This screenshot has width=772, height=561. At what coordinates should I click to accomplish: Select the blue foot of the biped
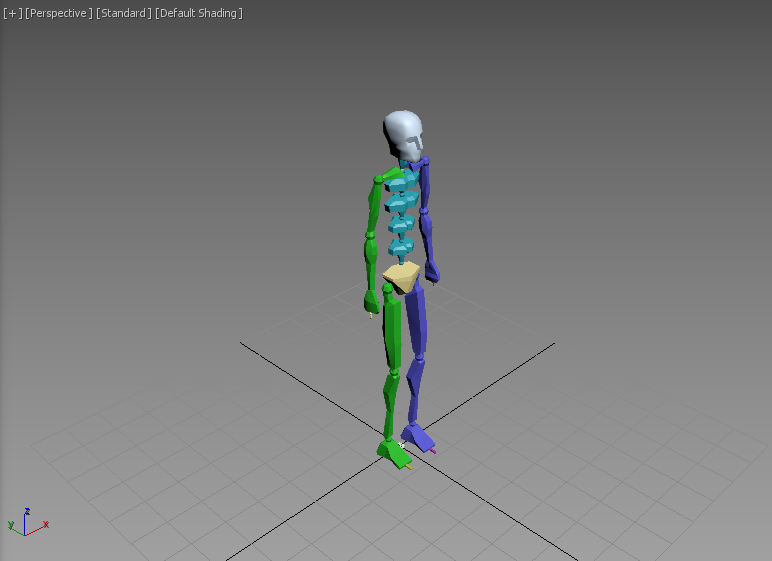(418, 438)
